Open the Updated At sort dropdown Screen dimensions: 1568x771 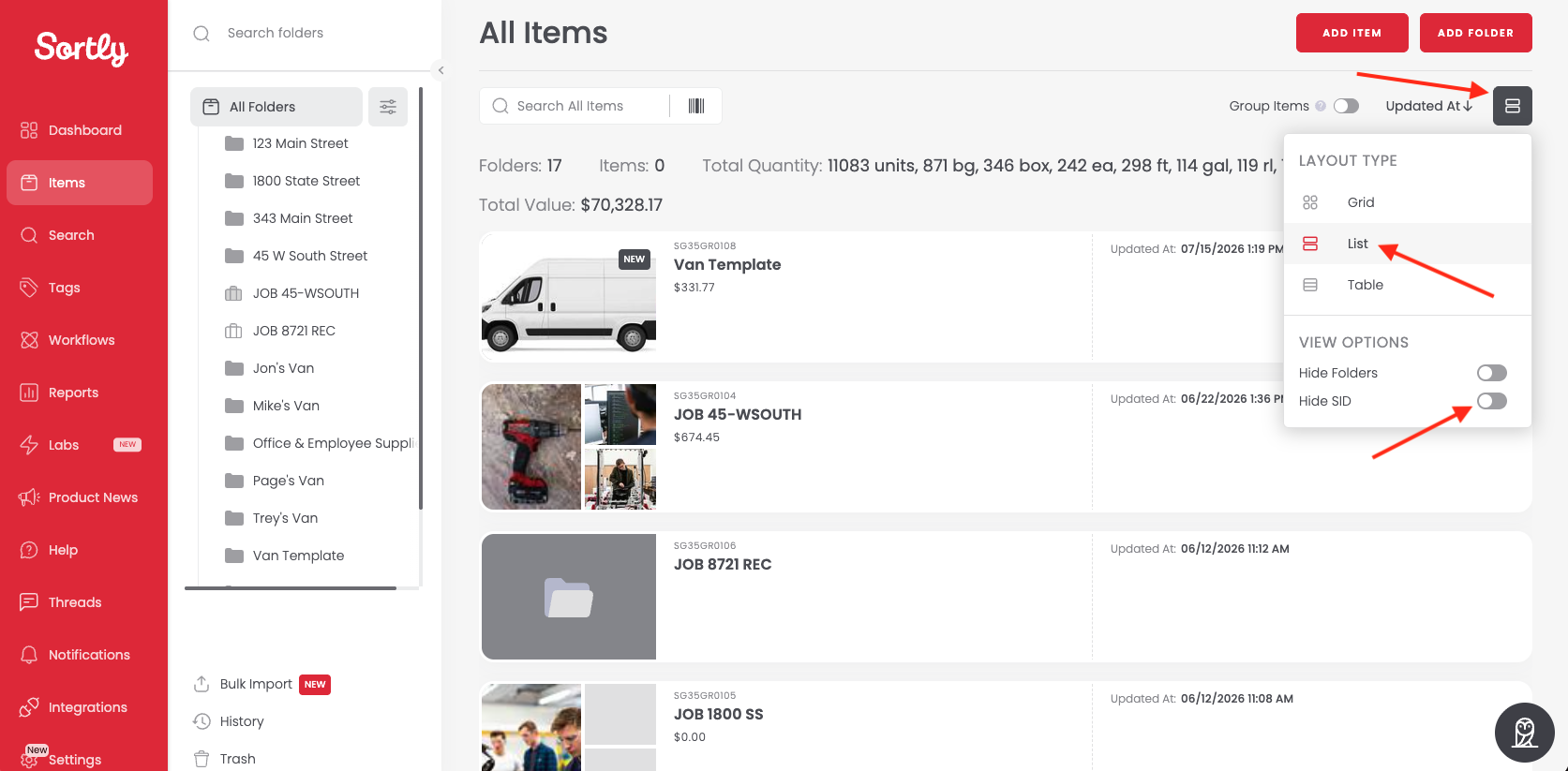(x=1429, y=106)
